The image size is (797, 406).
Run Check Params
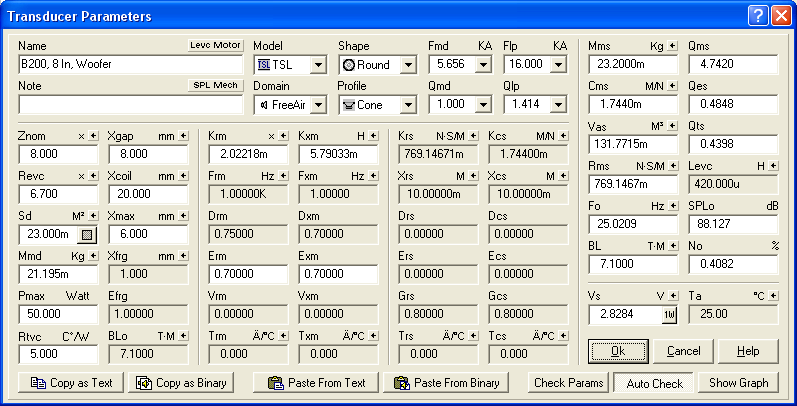[x=568, y=383]
